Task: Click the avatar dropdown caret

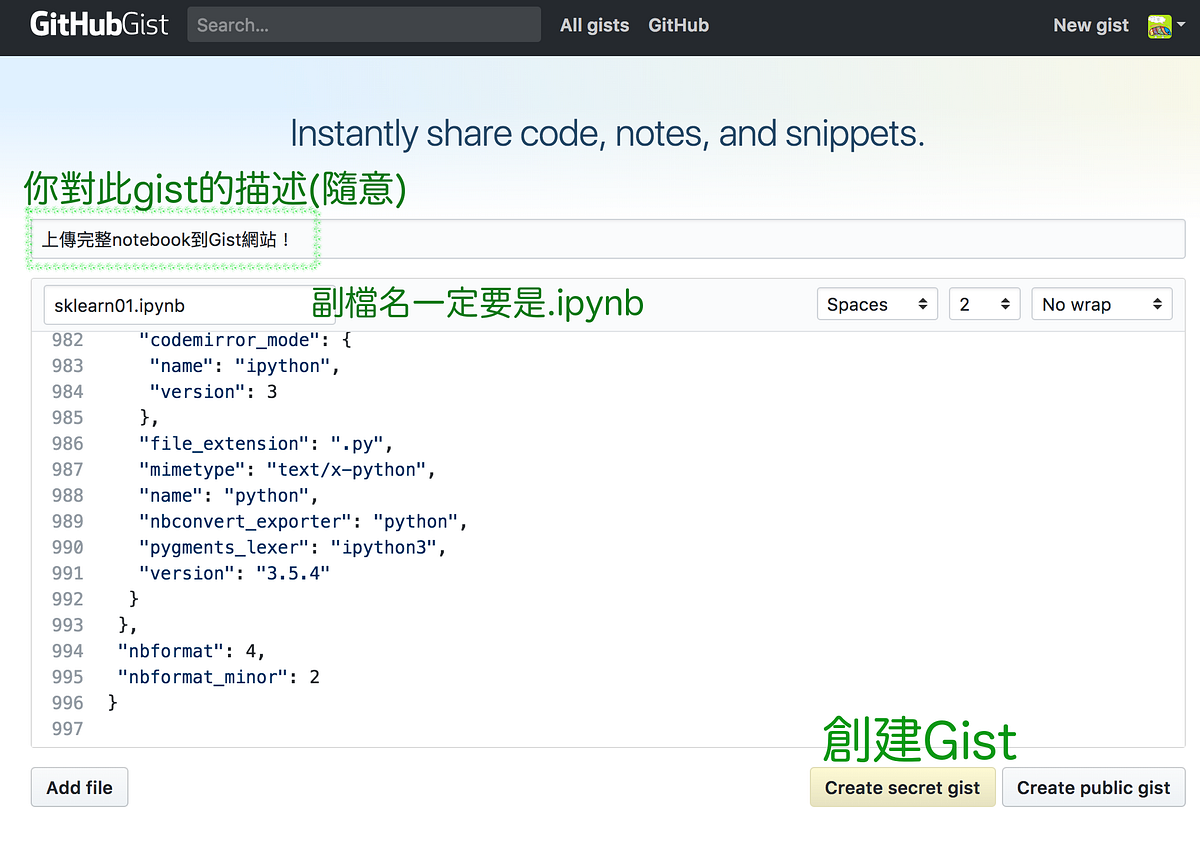Action: tap(1183, 27)
